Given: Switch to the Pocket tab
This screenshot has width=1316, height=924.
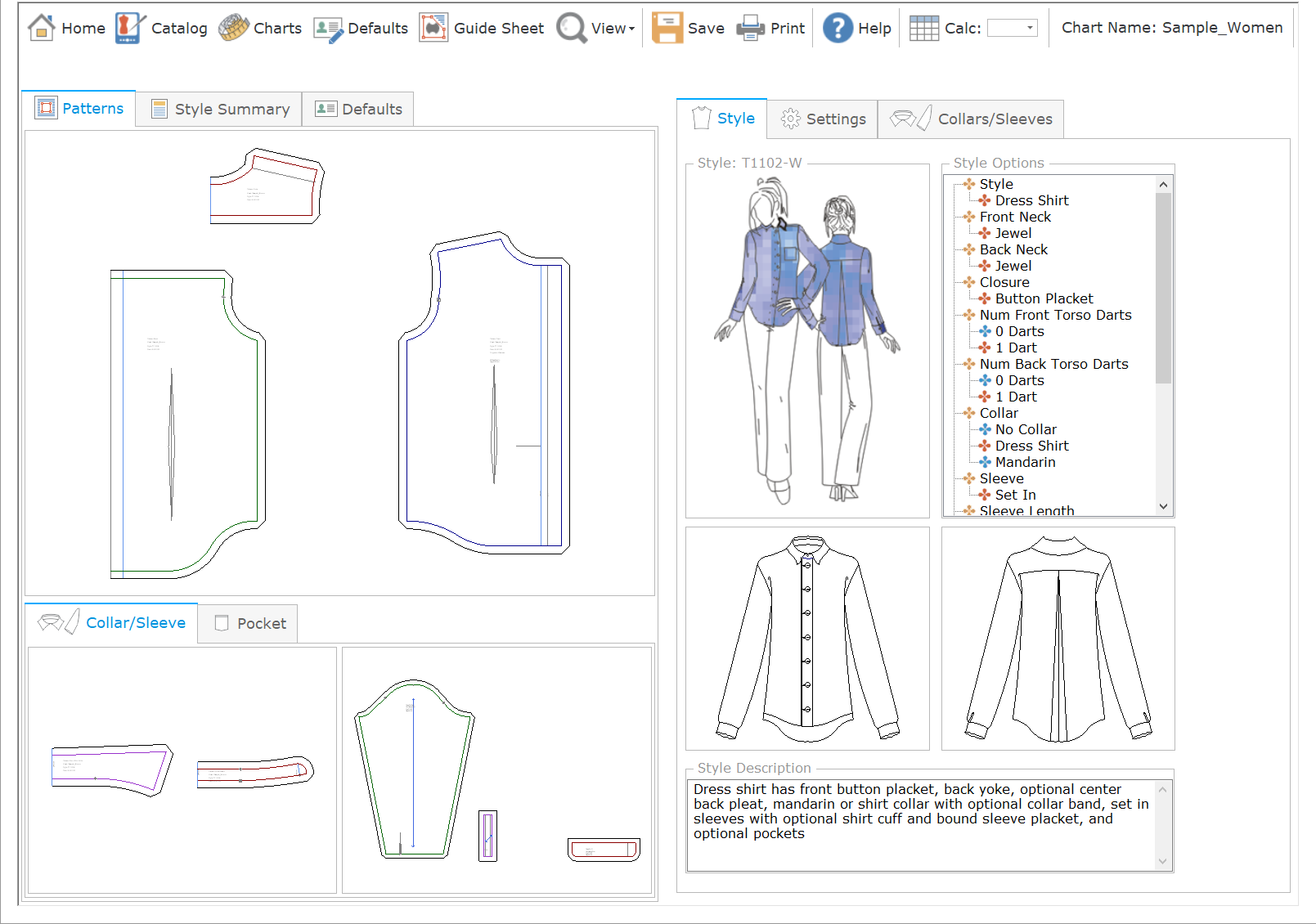Looking at the screenshot, I should (249, 624).
